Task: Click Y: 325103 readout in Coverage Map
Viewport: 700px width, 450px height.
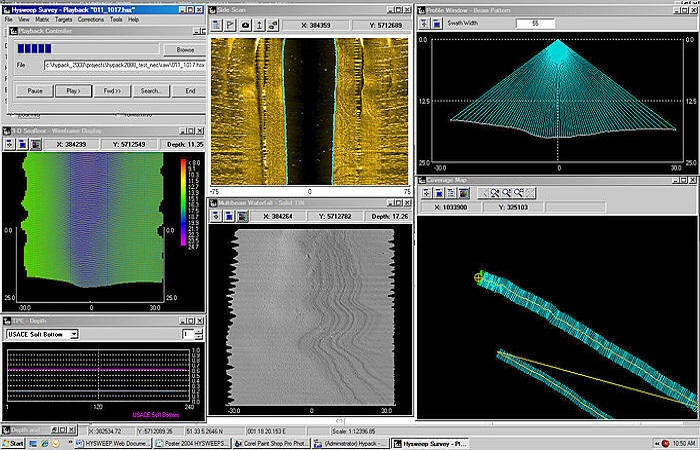Action: point(513,207)
